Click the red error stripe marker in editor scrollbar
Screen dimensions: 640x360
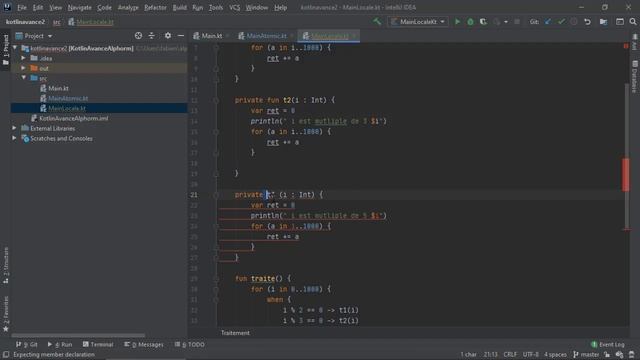coord(626,175)
